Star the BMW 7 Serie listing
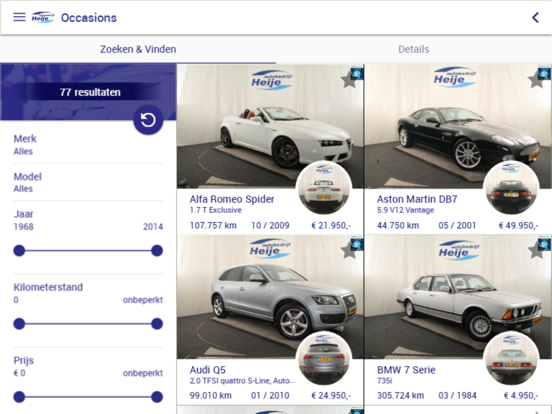The image size is (552, 414). point(536,251)
